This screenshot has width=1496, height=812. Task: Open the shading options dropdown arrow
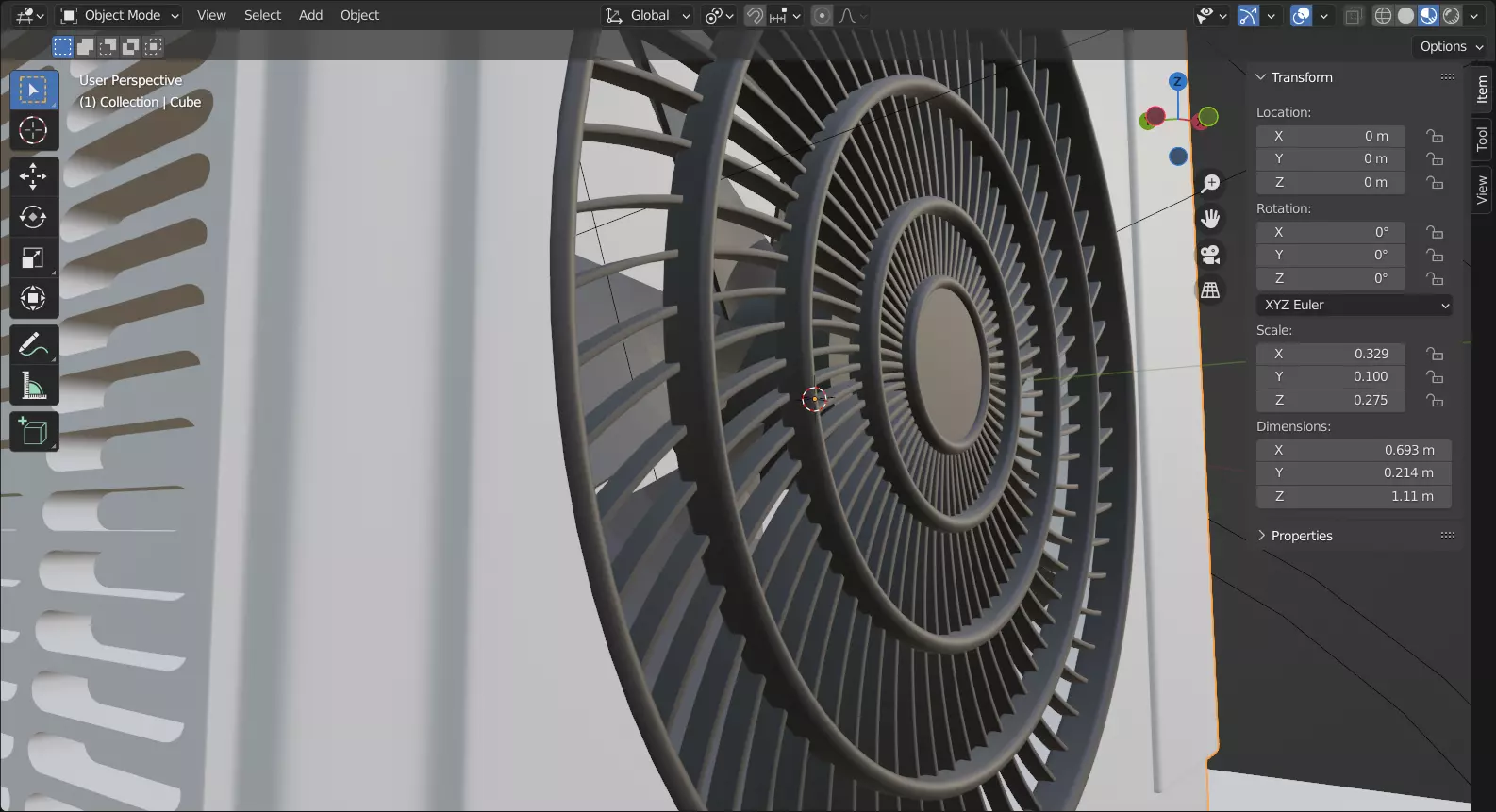[x=1474, y=15]
